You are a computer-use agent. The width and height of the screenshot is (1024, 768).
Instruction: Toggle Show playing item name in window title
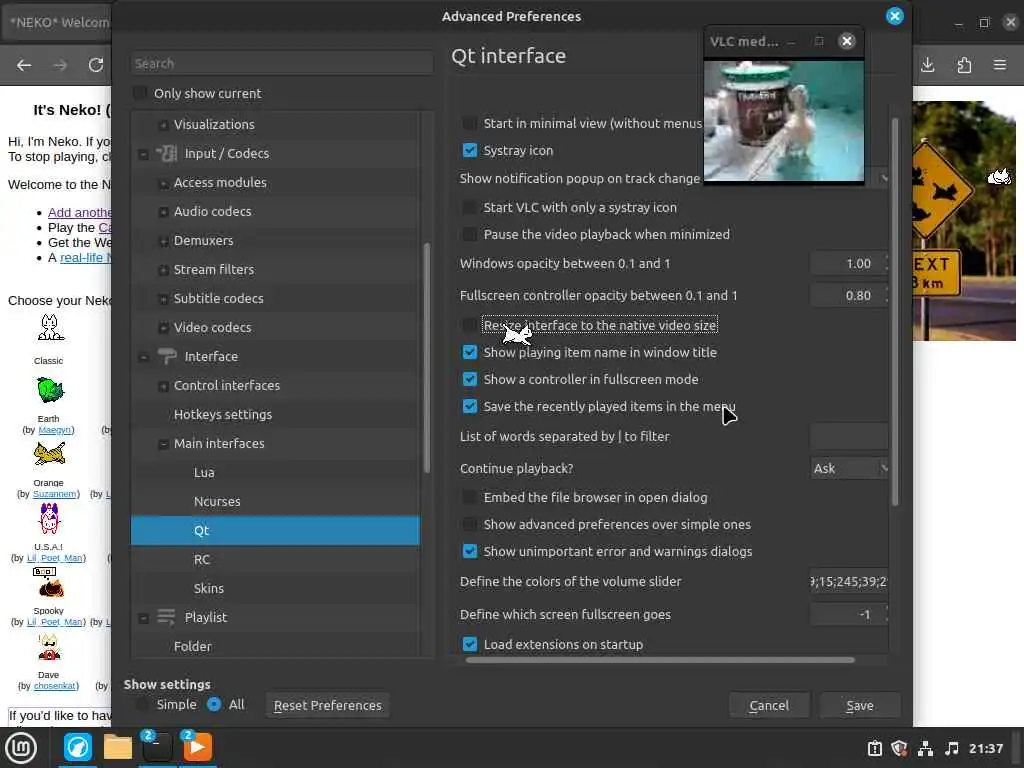(x=470, y=352)
